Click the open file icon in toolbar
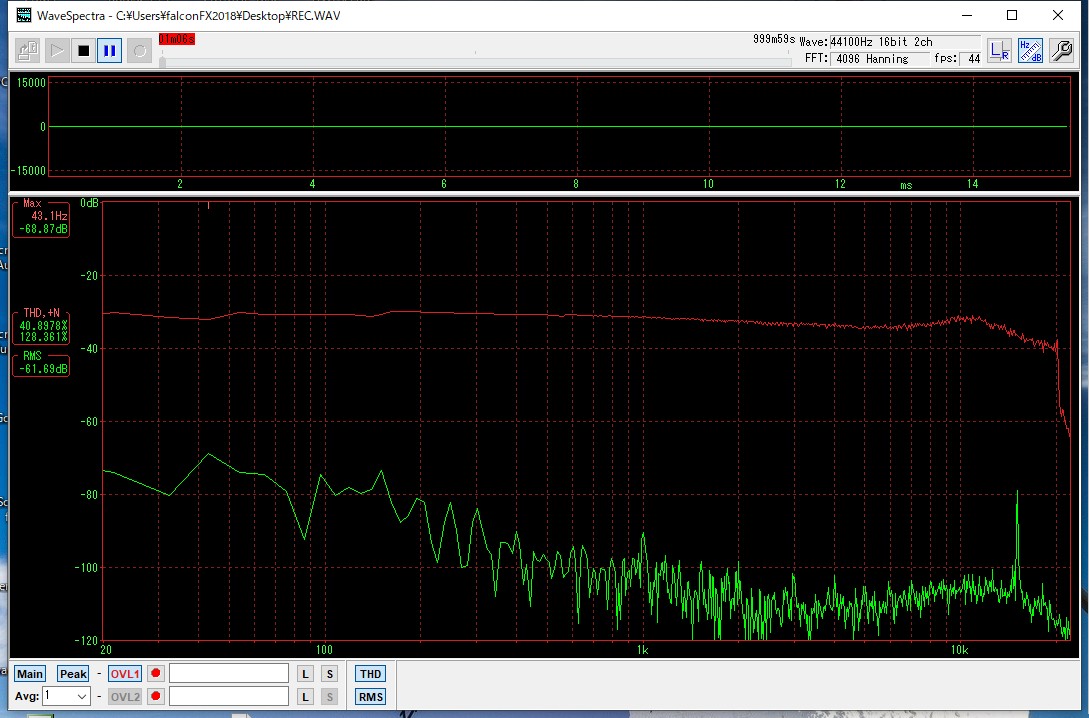 (28, 50)
